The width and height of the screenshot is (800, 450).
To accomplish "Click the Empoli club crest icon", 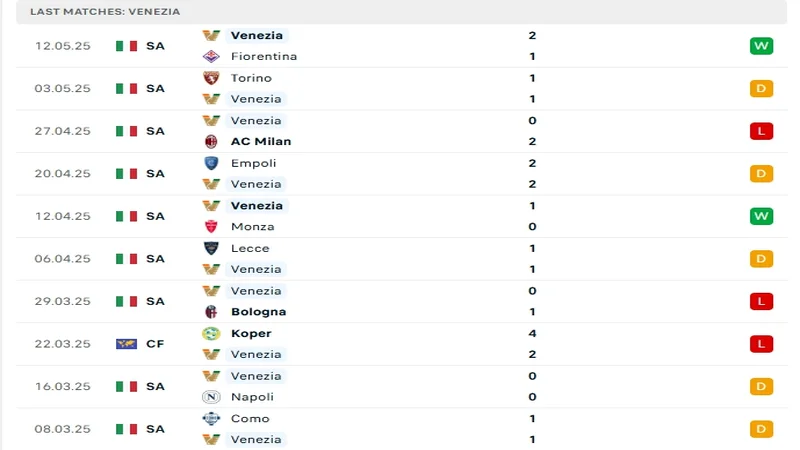I will pos(211,163).
